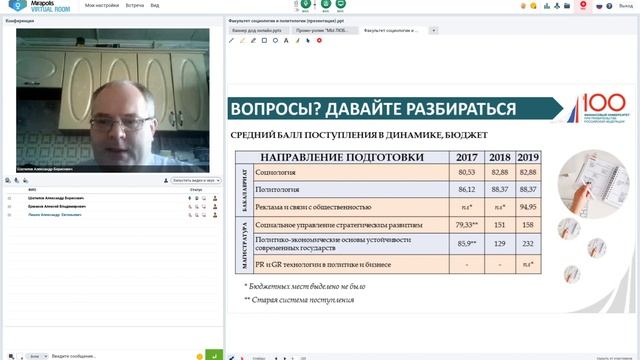
Task: Switch to the first presentation tab «Баннер дод онлайн.pptx»
Action: point(258,31)
